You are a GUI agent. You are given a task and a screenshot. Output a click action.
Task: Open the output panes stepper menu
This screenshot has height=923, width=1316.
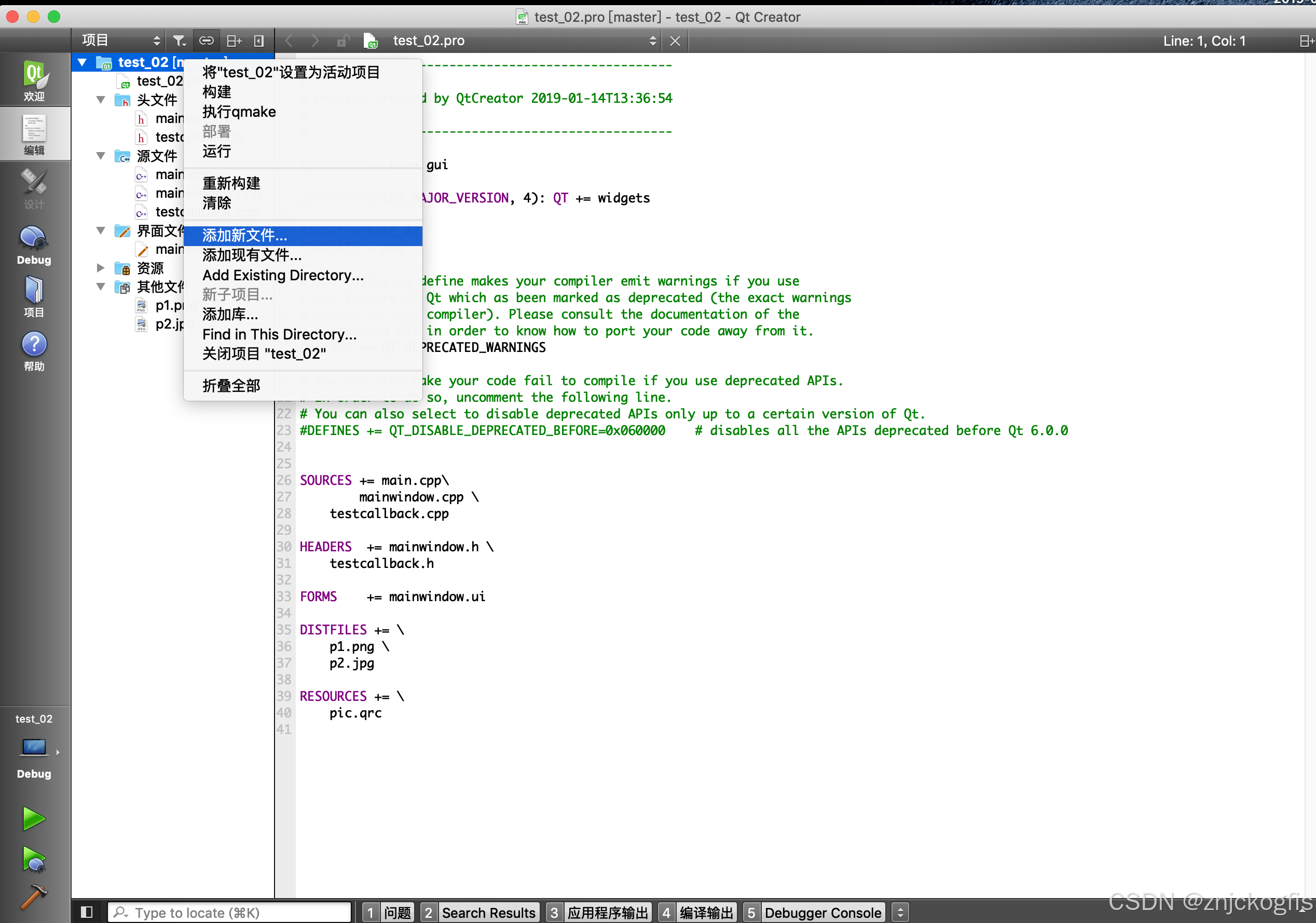pos(900,912)
